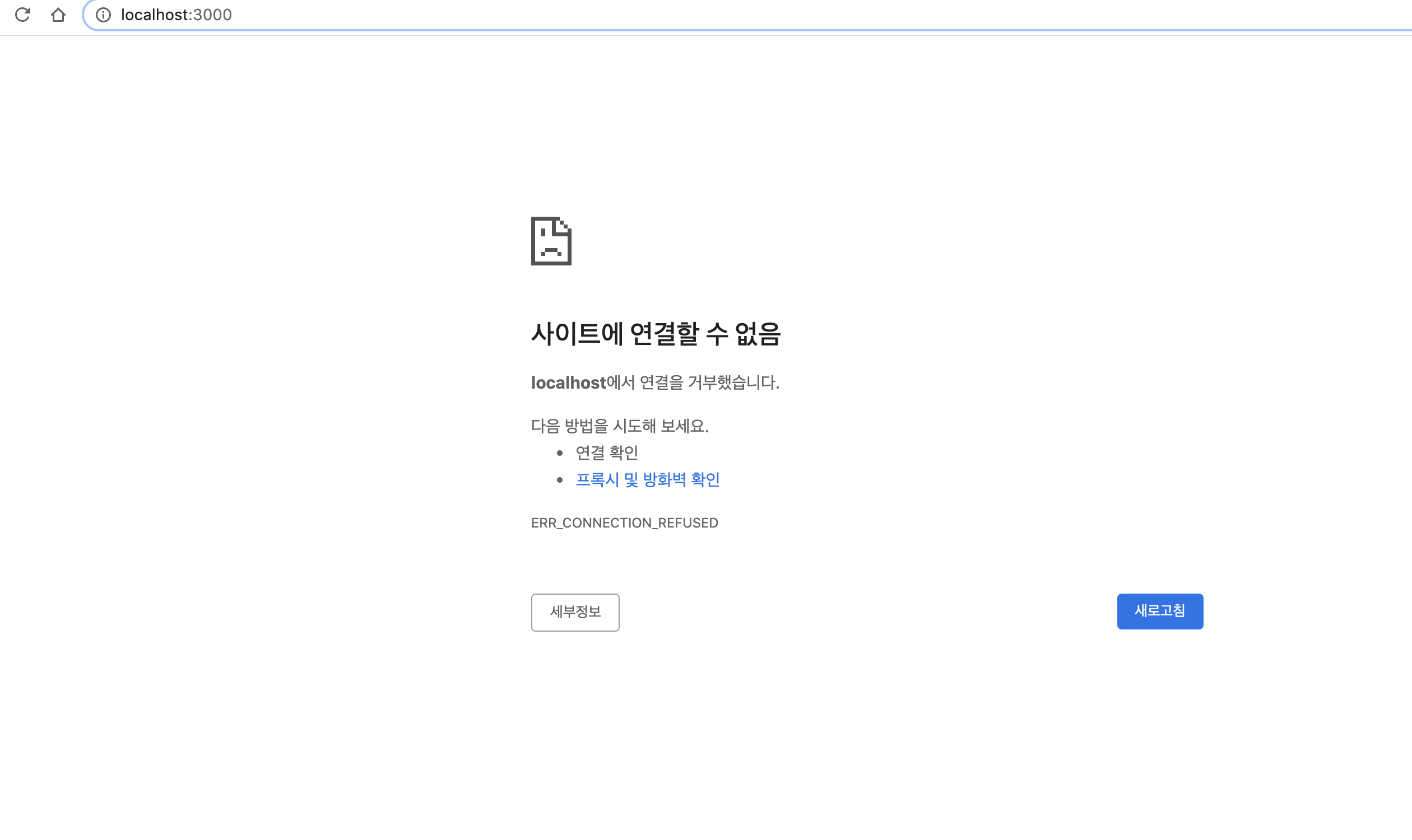Image resolution: width=1412 pixels, height=840 pixels.
Task: Click the 3000 port number in URL
Action: click(x=212, y=15)
